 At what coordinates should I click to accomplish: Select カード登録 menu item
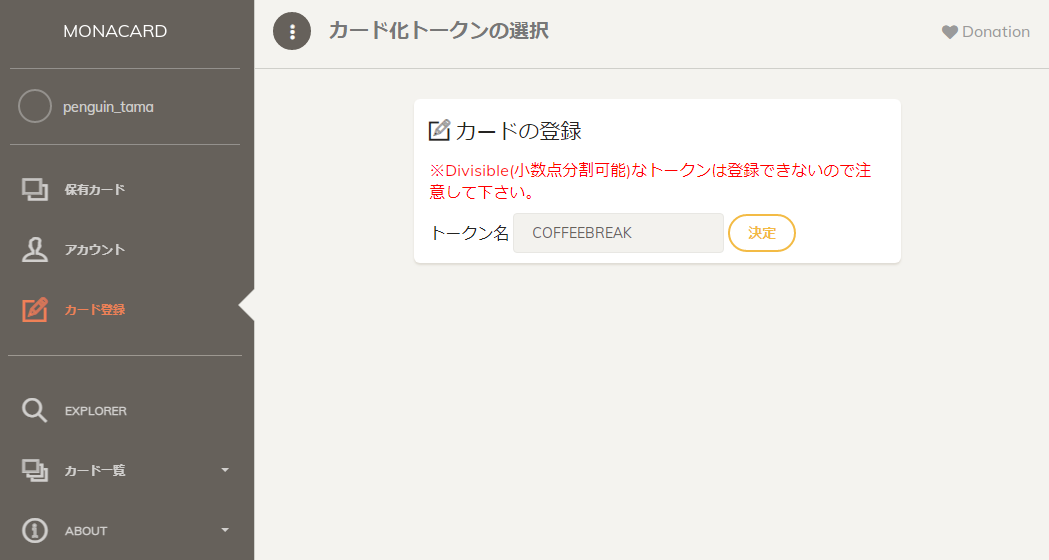coord(95,310)
